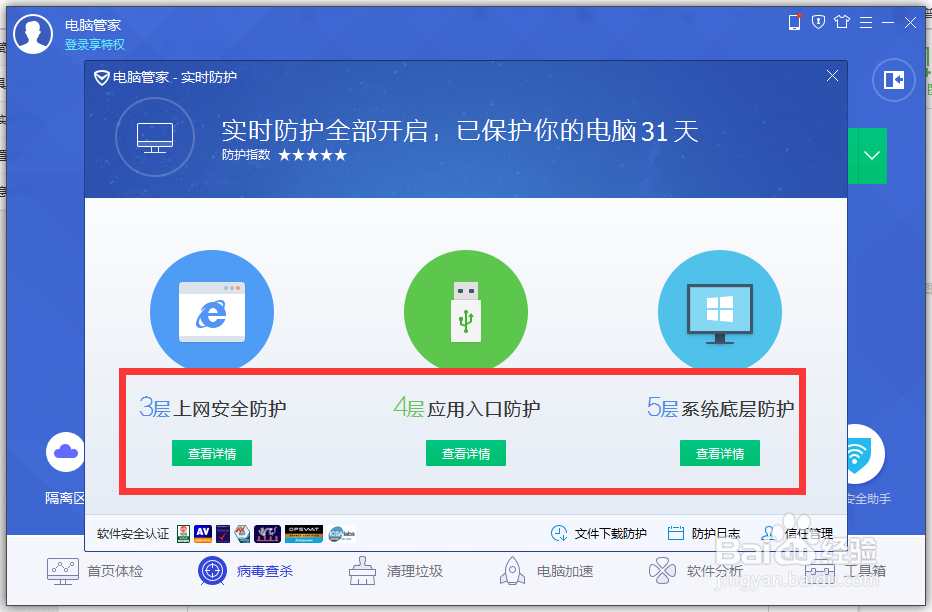Image resolution: width=932 pixels, height=612 pixels.
Task: Click the user avatar in top corner
Action: click(x=33, y=33)
